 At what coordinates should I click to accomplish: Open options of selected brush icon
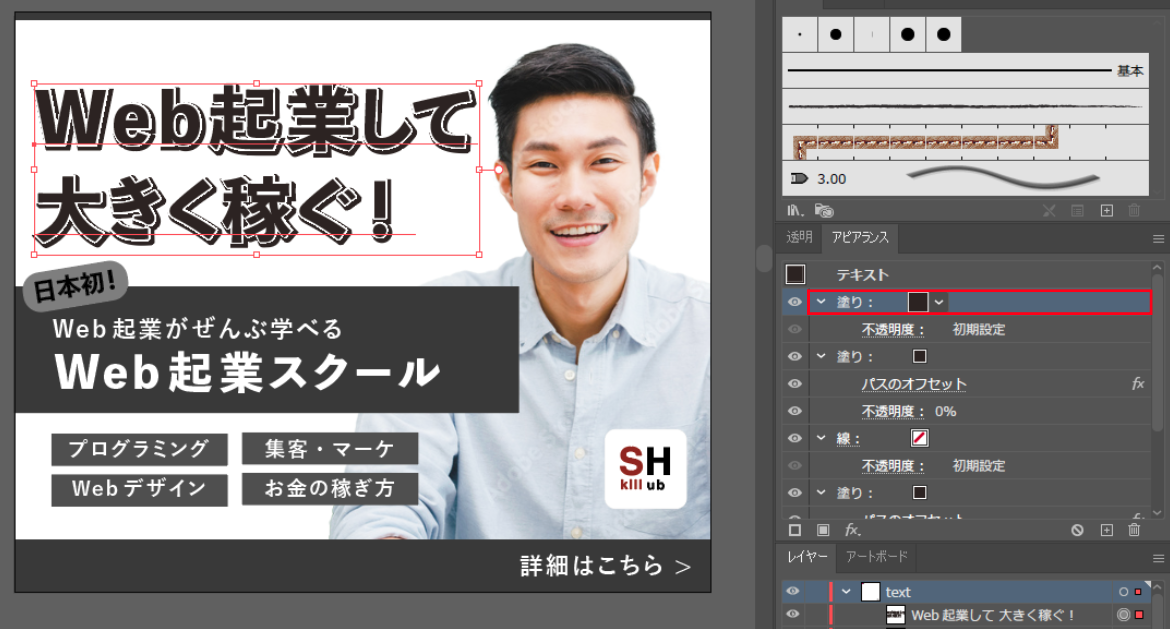(x=1077, y=210)
